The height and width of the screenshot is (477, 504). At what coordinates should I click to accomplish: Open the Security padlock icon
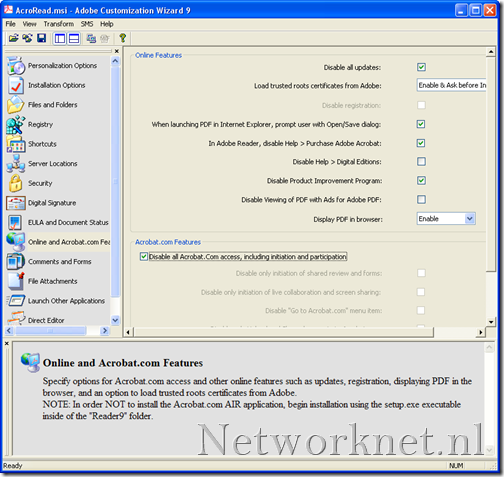16,183
